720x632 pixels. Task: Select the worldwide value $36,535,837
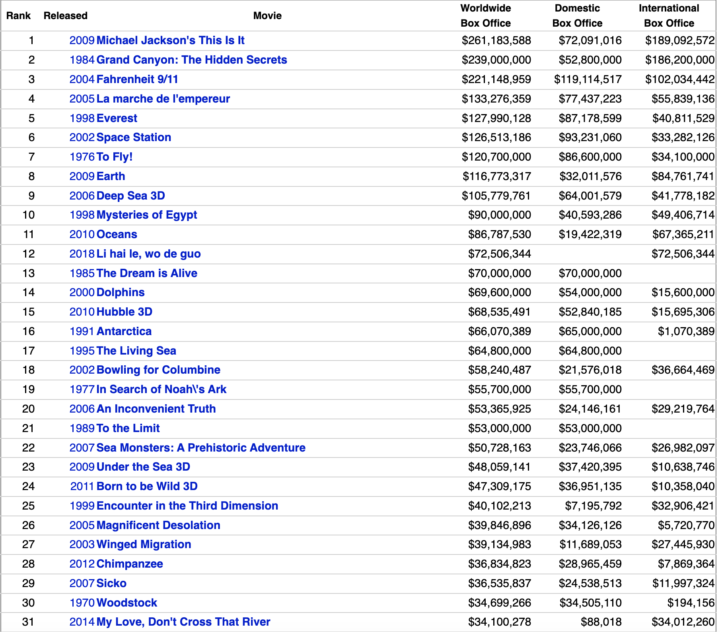tap(500, 583)
